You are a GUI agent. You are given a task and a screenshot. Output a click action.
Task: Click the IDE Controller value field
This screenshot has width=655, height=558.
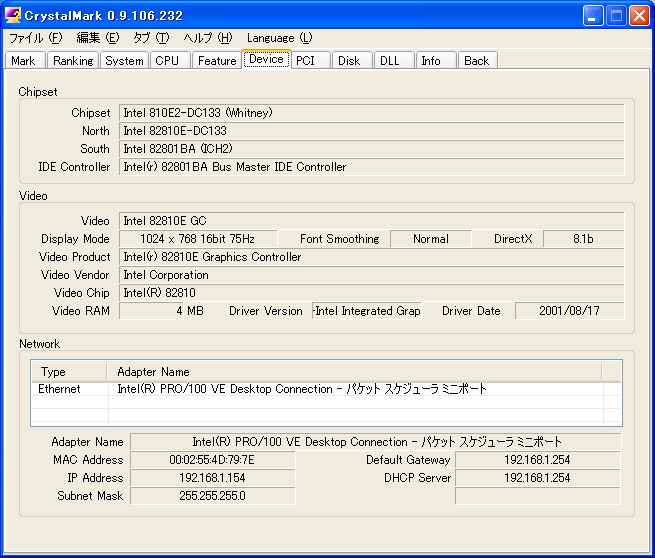[371, 167]
